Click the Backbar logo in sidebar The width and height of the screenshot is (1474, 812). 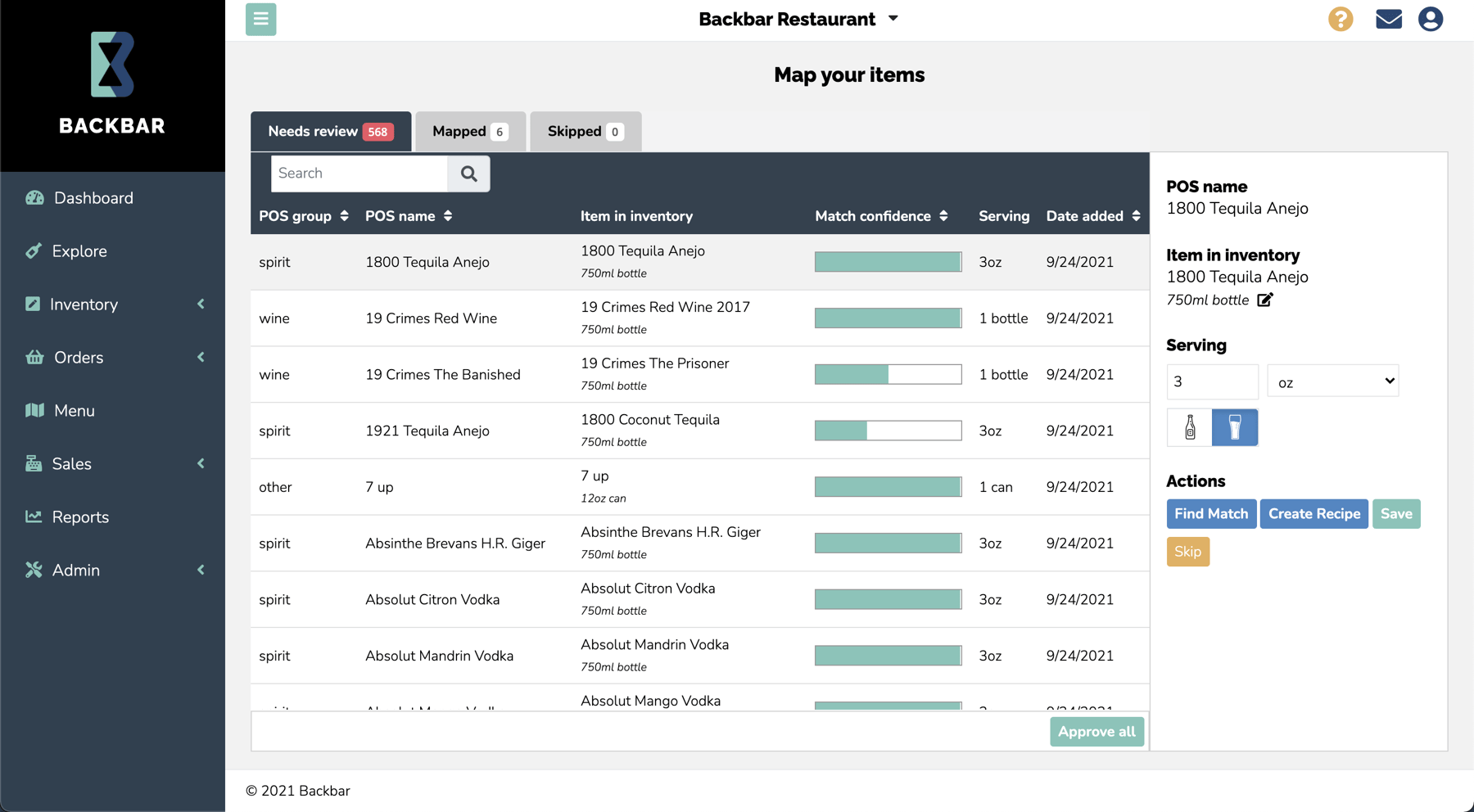tap(112, 82)
